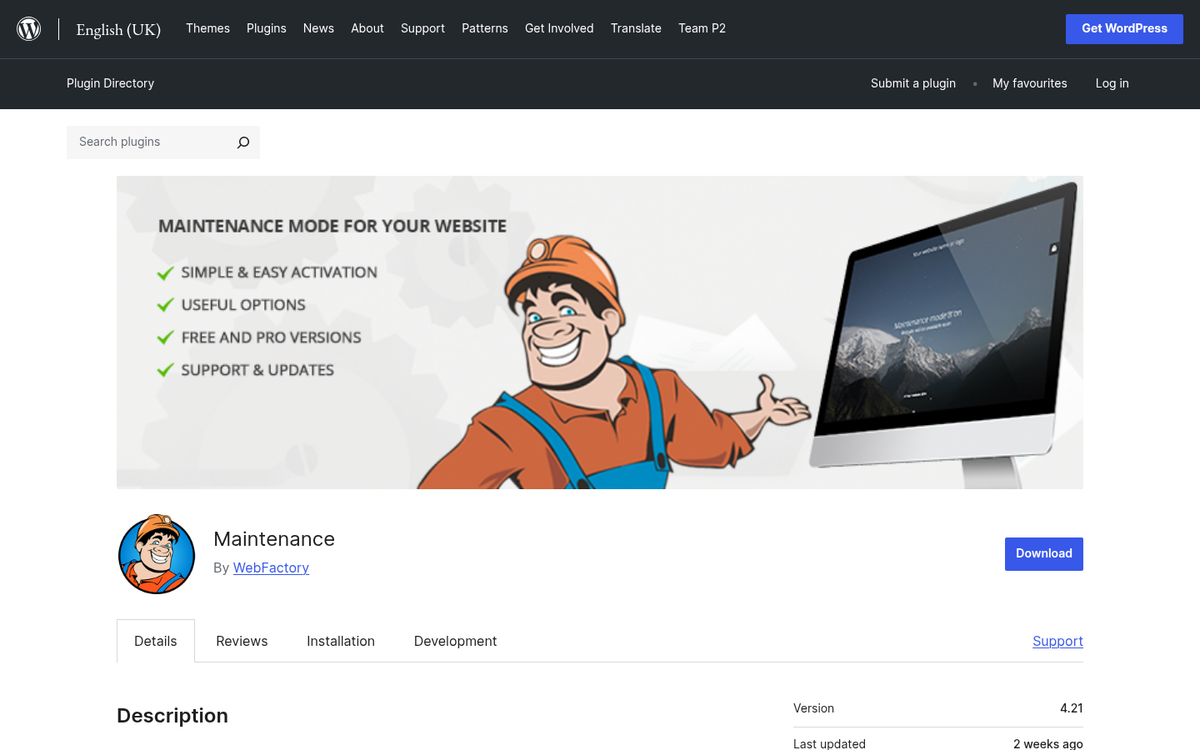
Task: Open the Support link near the tabs
Action: (x=1057, y=641)
